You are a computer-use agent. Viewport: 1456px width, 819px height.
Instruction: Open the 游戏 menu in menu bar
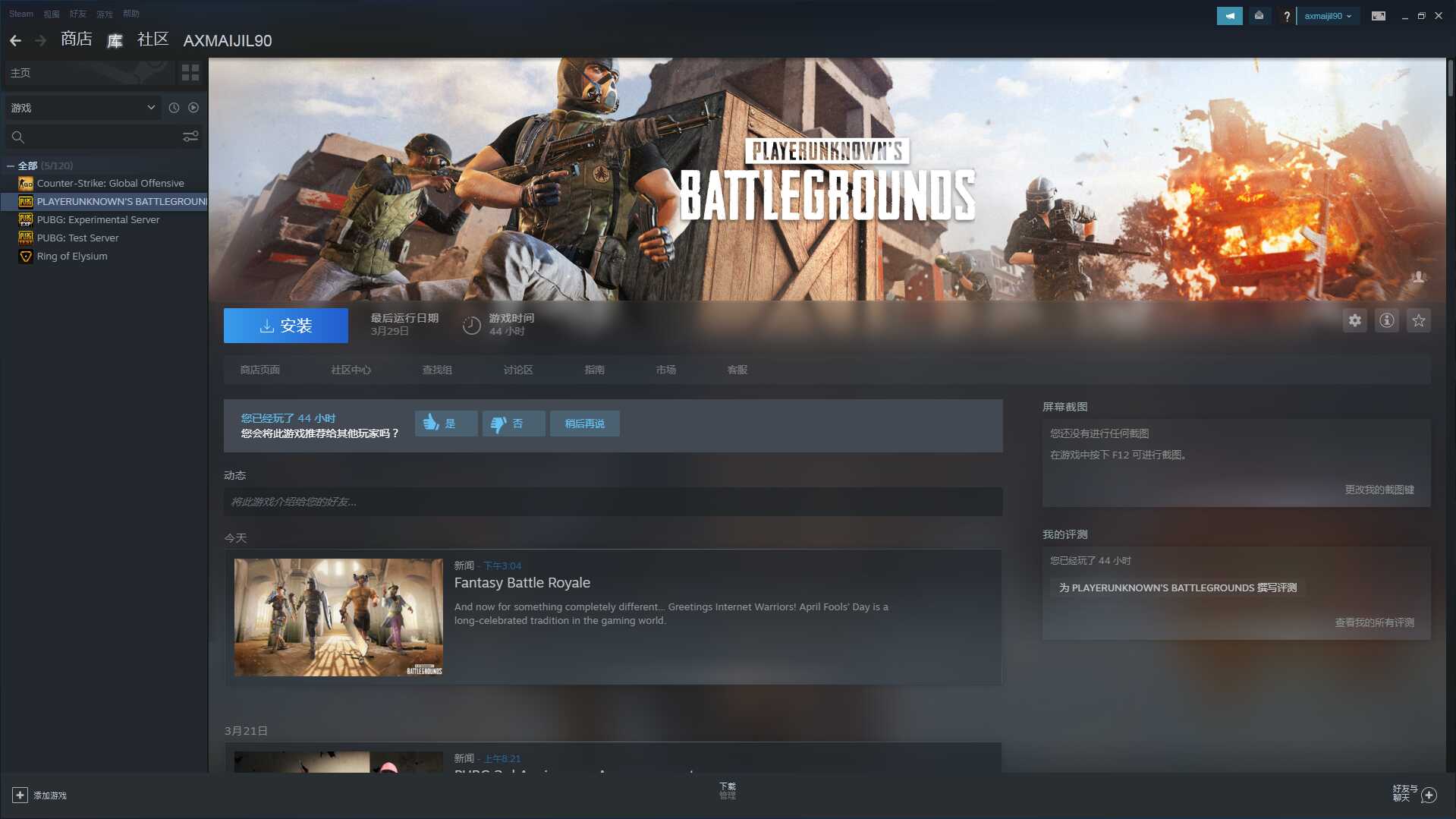(x=104, y=14)
